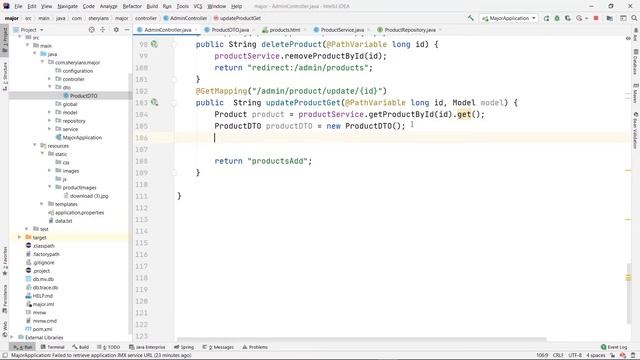
Task: Hide the Project tool window
Action: tap(127, 30)
